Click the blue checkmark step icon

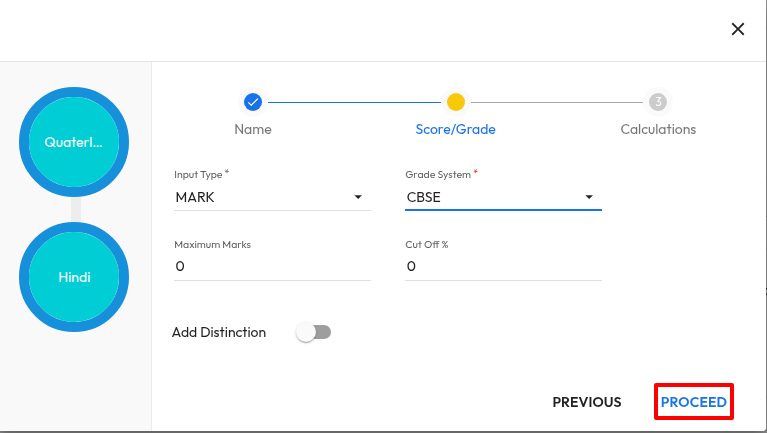click(x=253, y=101)
